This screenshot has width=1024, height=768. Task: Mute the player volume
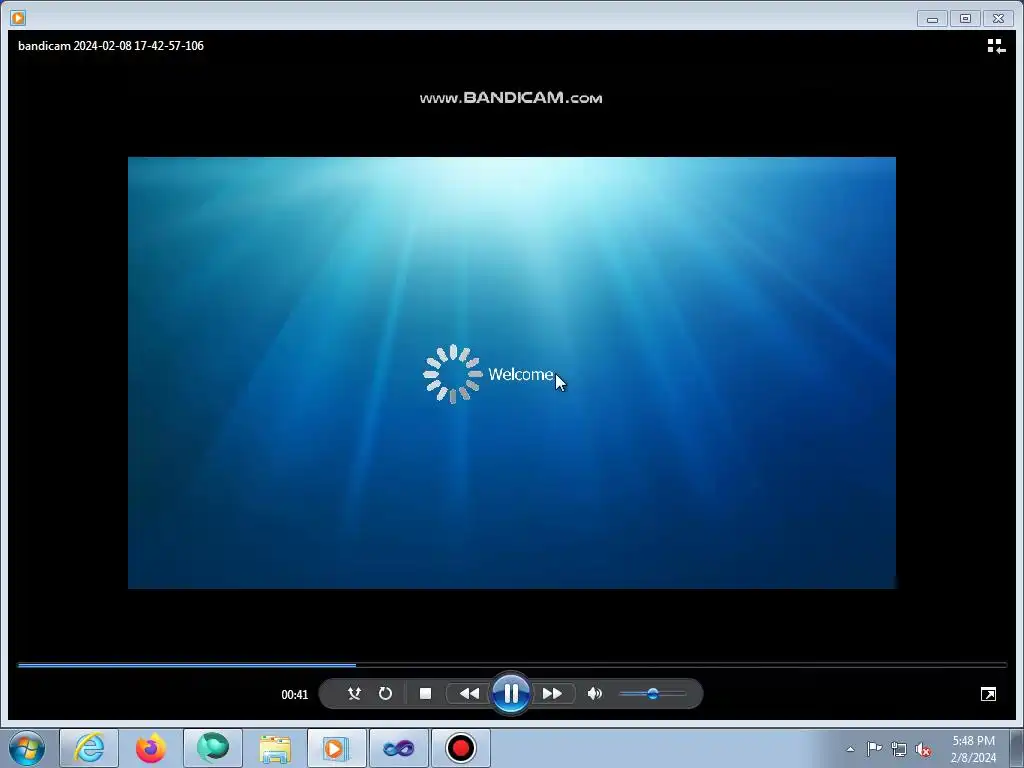pyautogui.click(x=595, y=694)
